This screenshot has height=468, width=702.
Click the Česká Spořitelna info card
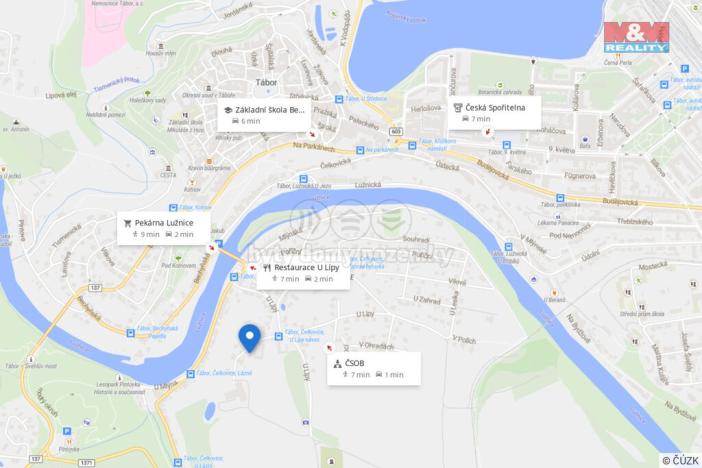[x=494, y=113]
